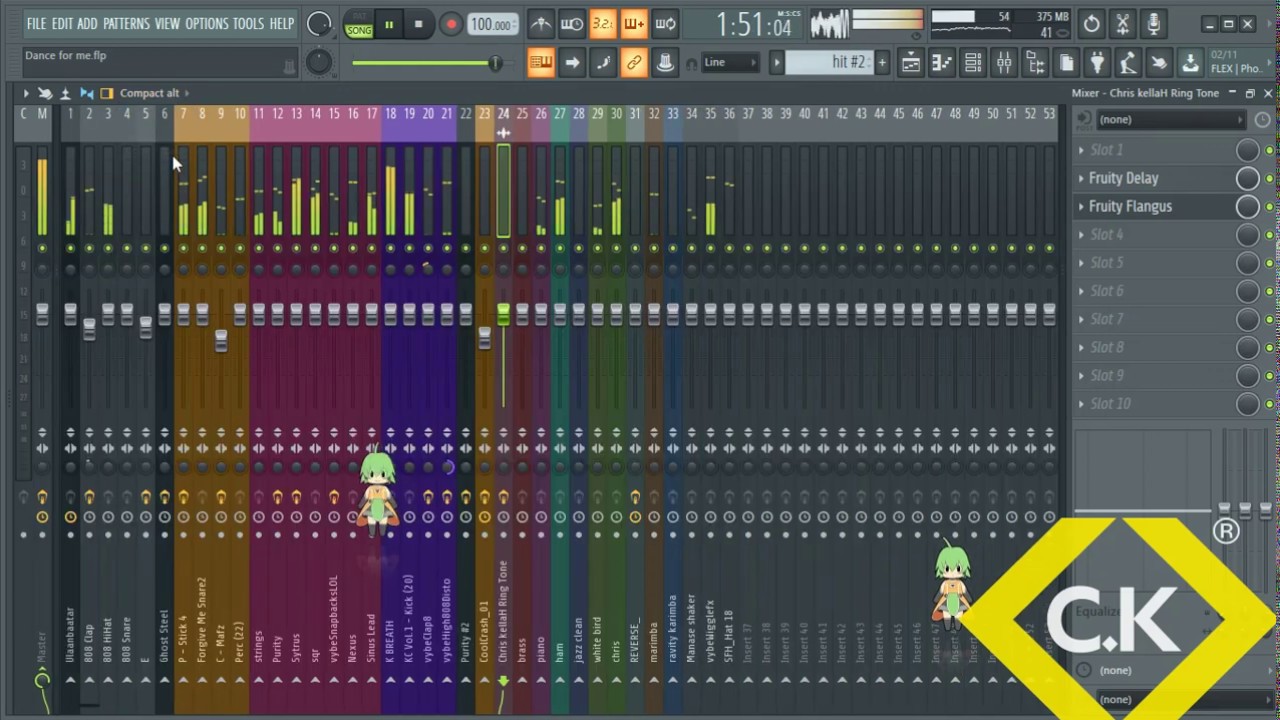Screen dimensions: 1280x720
Task: Open the playlist view icon
Action: pyautogui.click(x=911, y=63)
